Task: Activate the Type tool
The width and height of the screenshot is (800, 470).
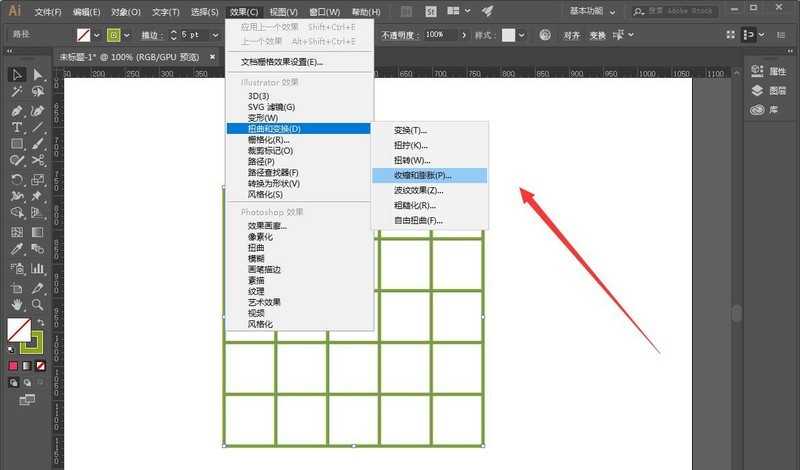Action: pos(17,127)
